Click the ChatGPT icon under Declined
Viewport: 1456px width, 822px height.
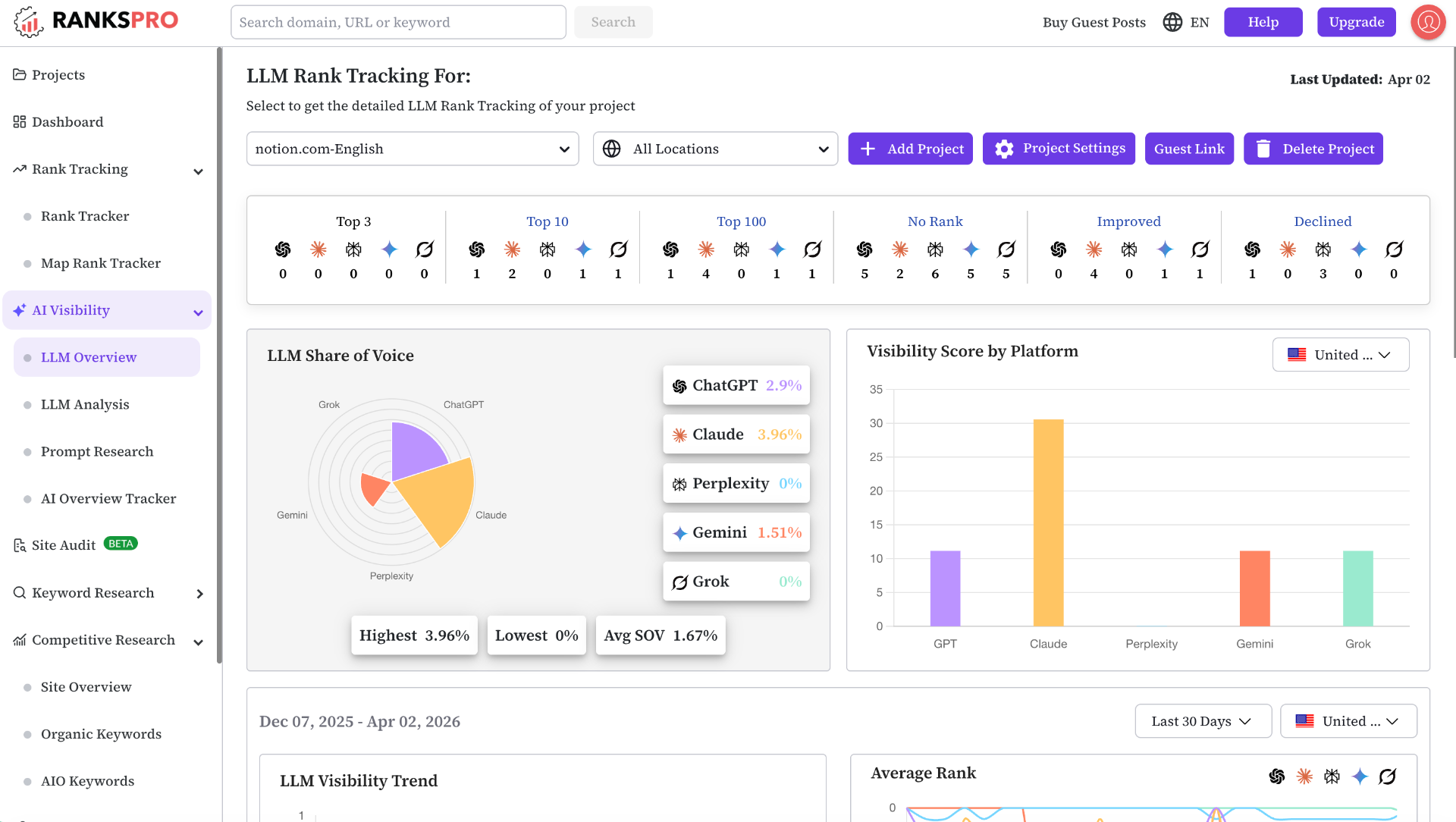(1252, 249)
